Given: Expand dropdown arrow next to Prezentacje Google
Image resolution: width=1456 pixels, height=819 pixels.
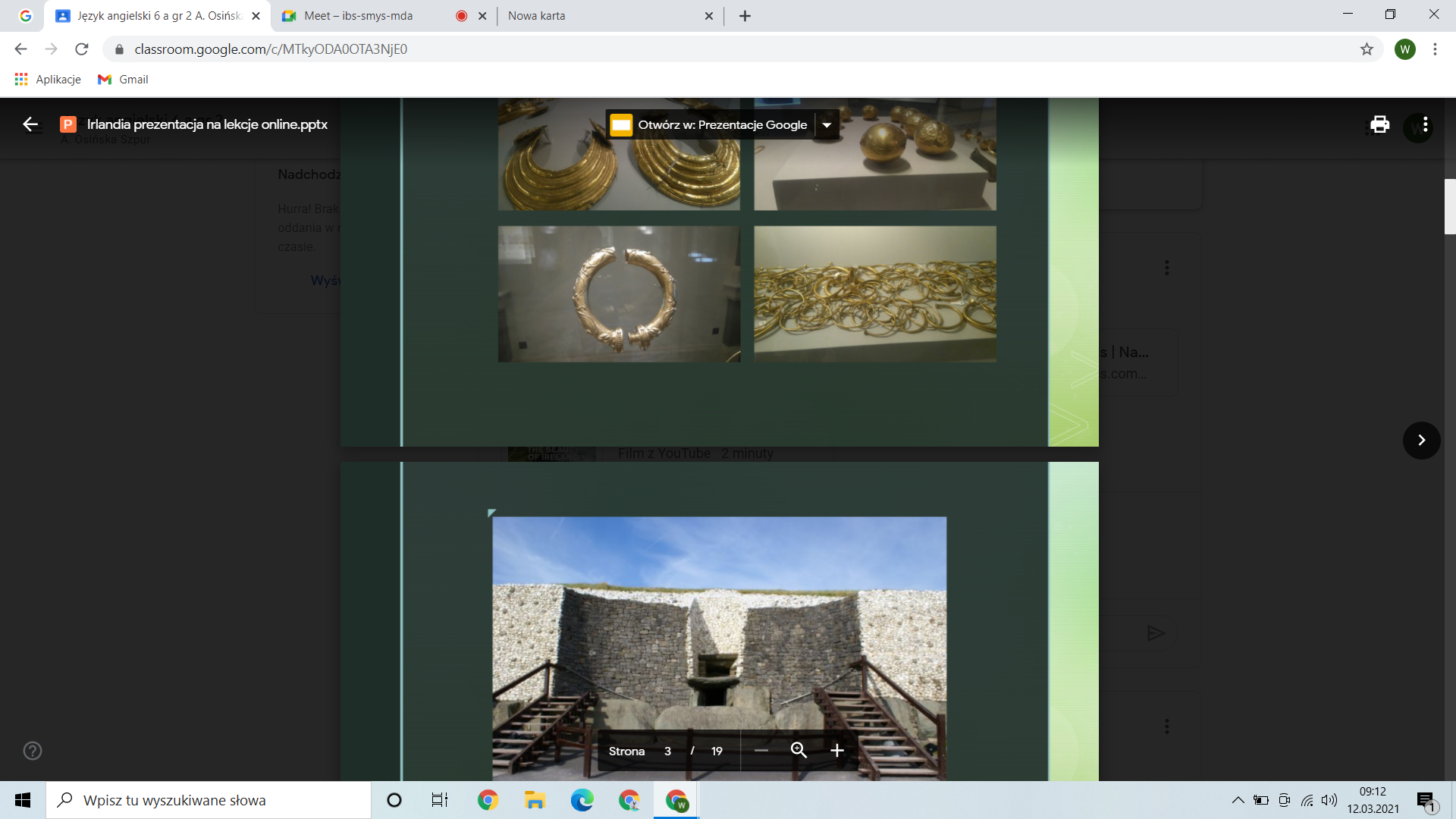Looking at the screenshot, I should 827,125.
